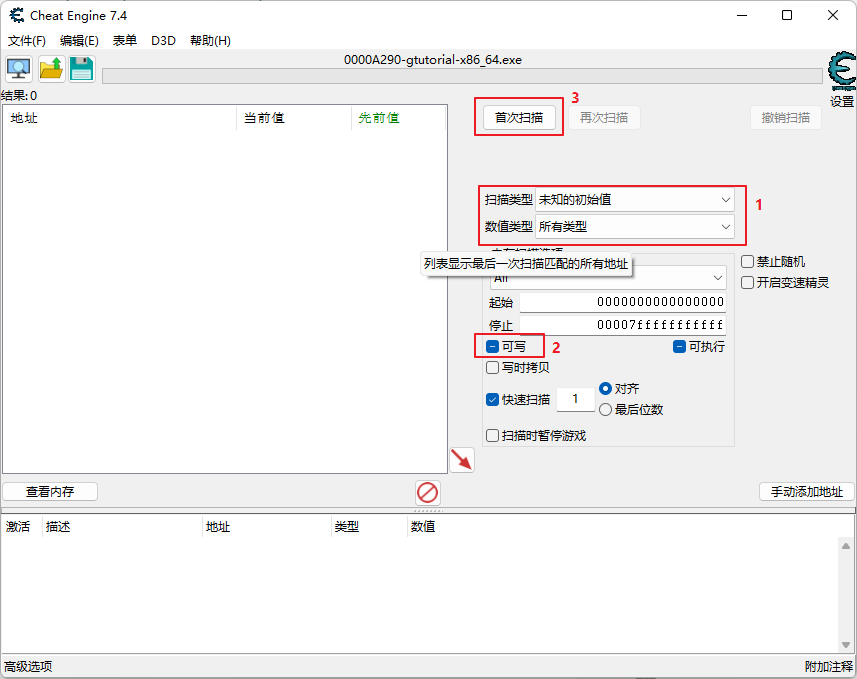The image size is (857, 679).
Task: Click the 地址 column header in results
Action: pos(120,118)
